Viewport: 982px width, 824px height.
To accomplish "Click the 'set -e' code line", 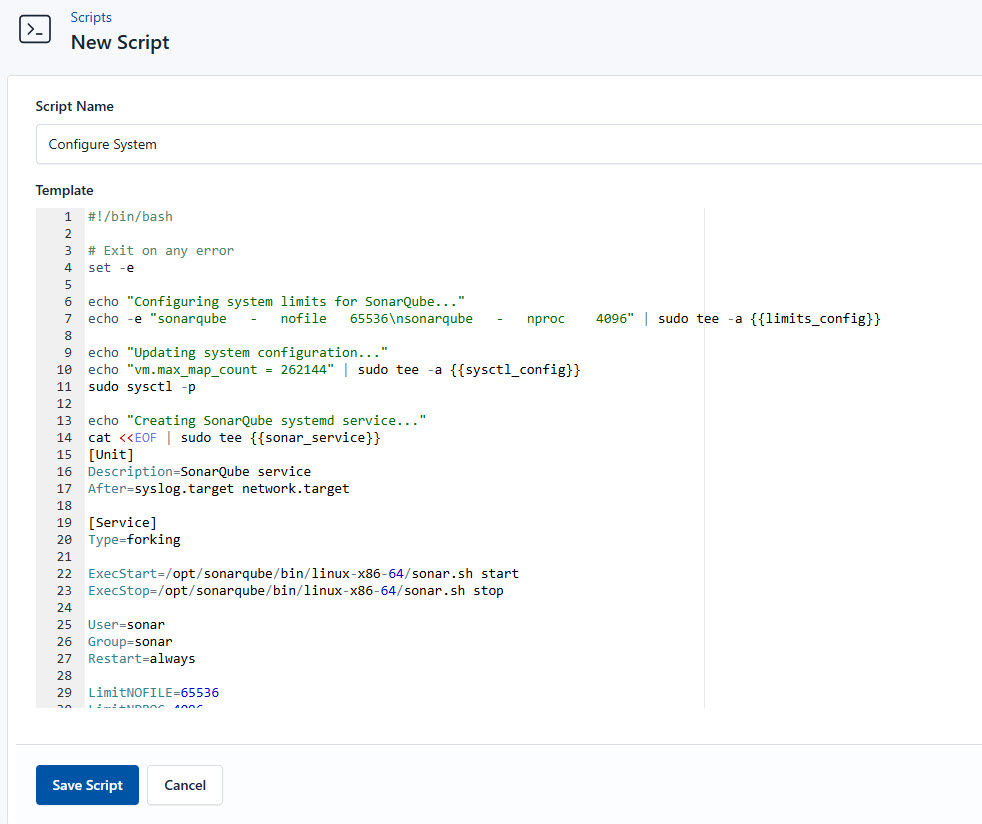I will 111,268.
